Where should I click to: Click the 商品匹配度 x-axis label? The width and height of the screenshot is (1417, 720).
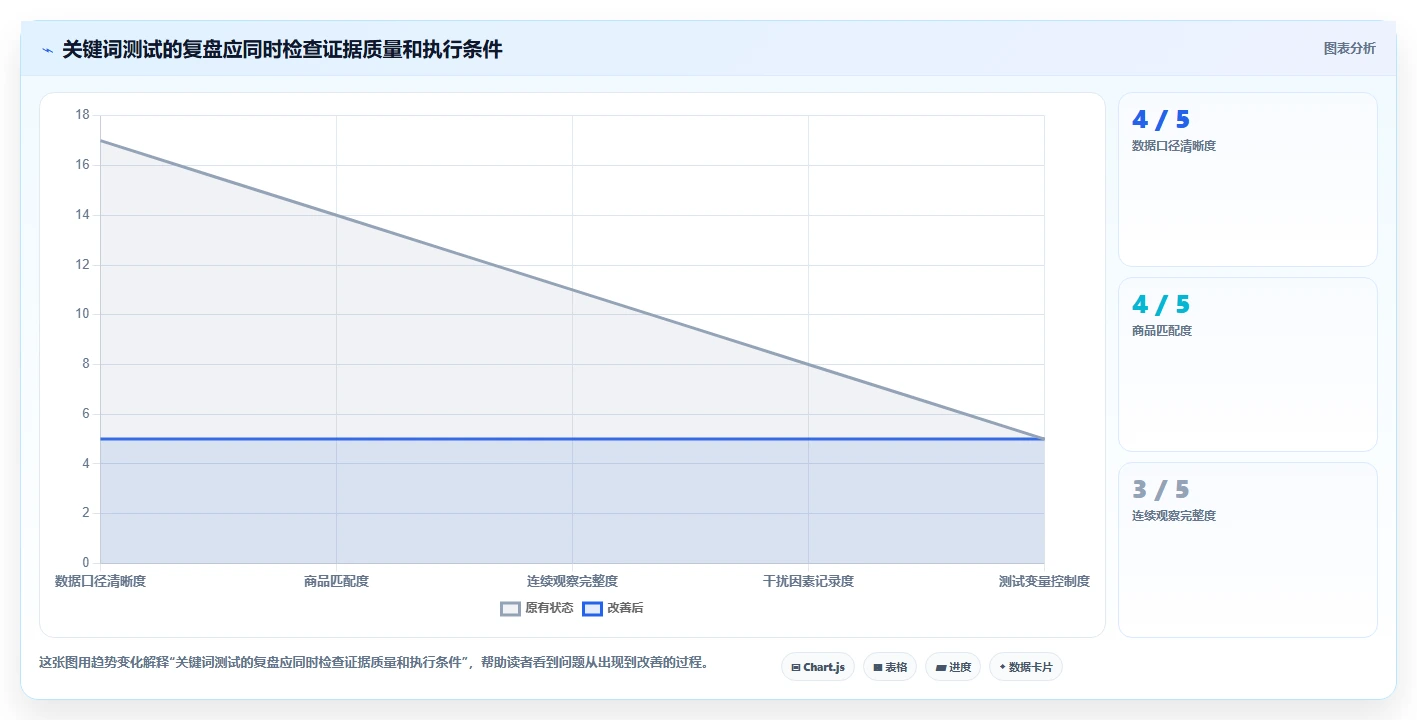(336, 581)
